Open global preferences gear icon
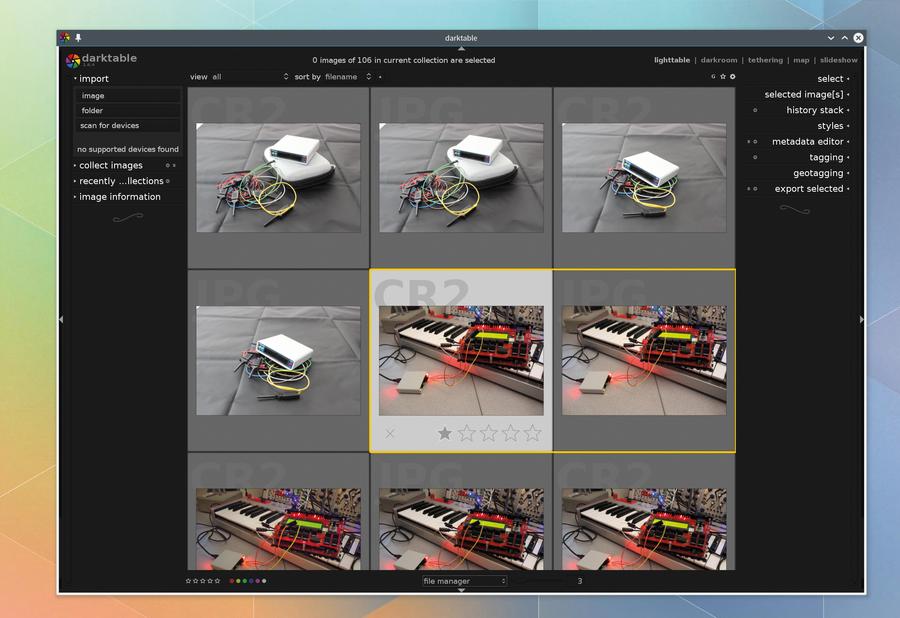900x618 pixels. tap(732, 76)
